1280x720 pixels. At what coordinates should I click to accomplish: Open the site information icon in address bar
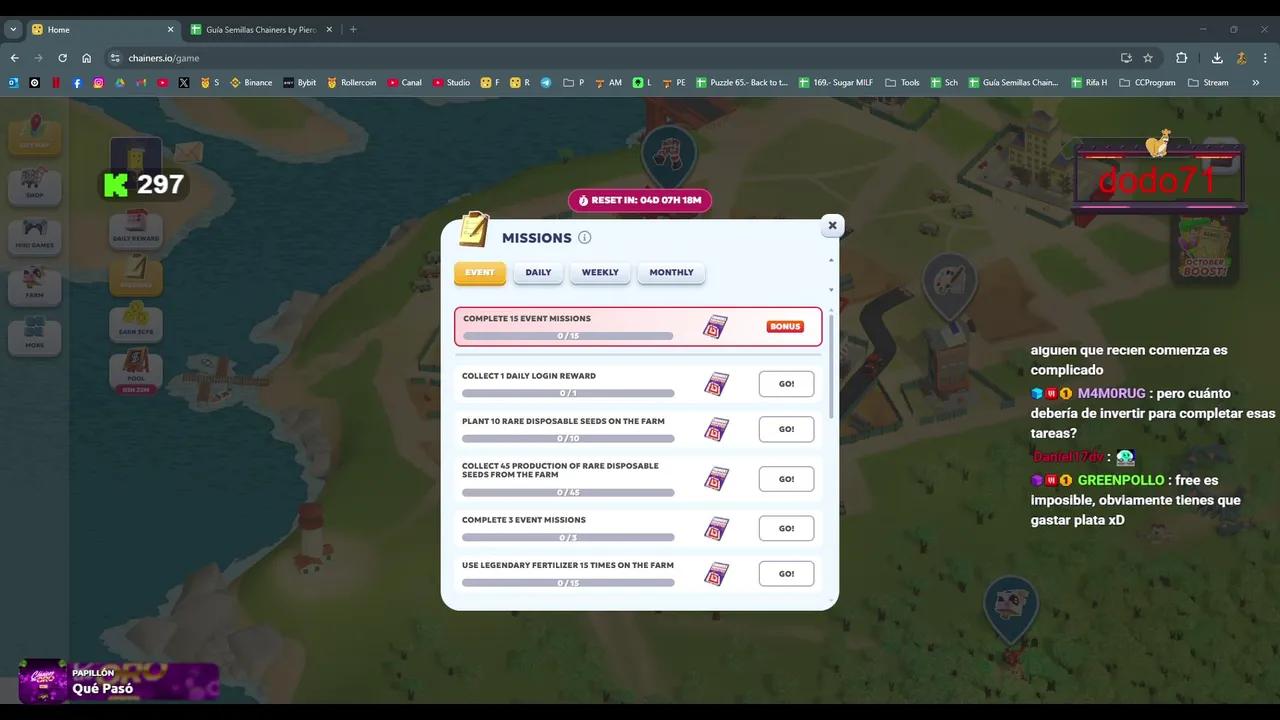pyautogui.click(x=115, y=58)
